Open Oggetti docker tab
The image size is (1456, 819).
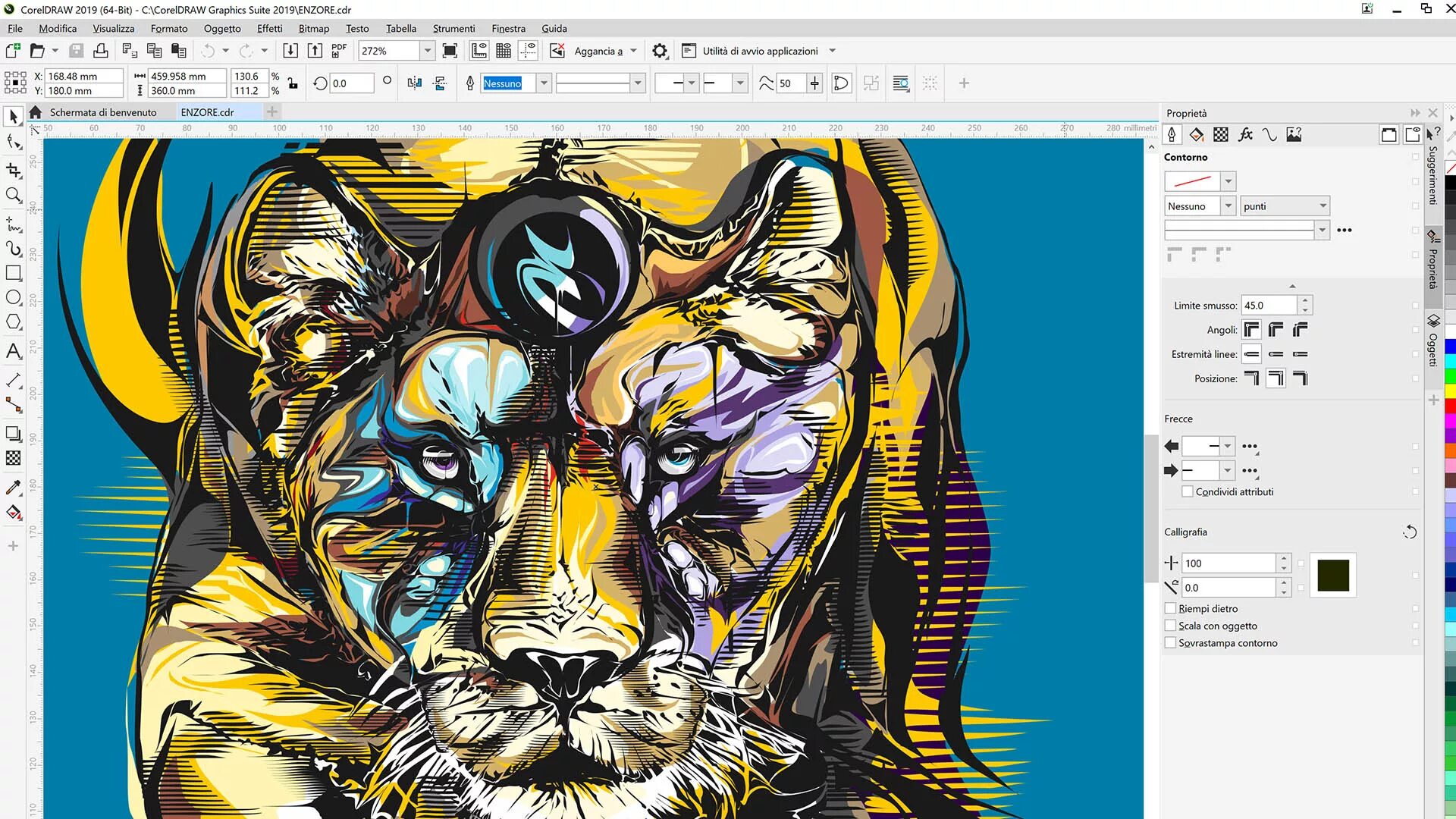tap(1432, 341)
